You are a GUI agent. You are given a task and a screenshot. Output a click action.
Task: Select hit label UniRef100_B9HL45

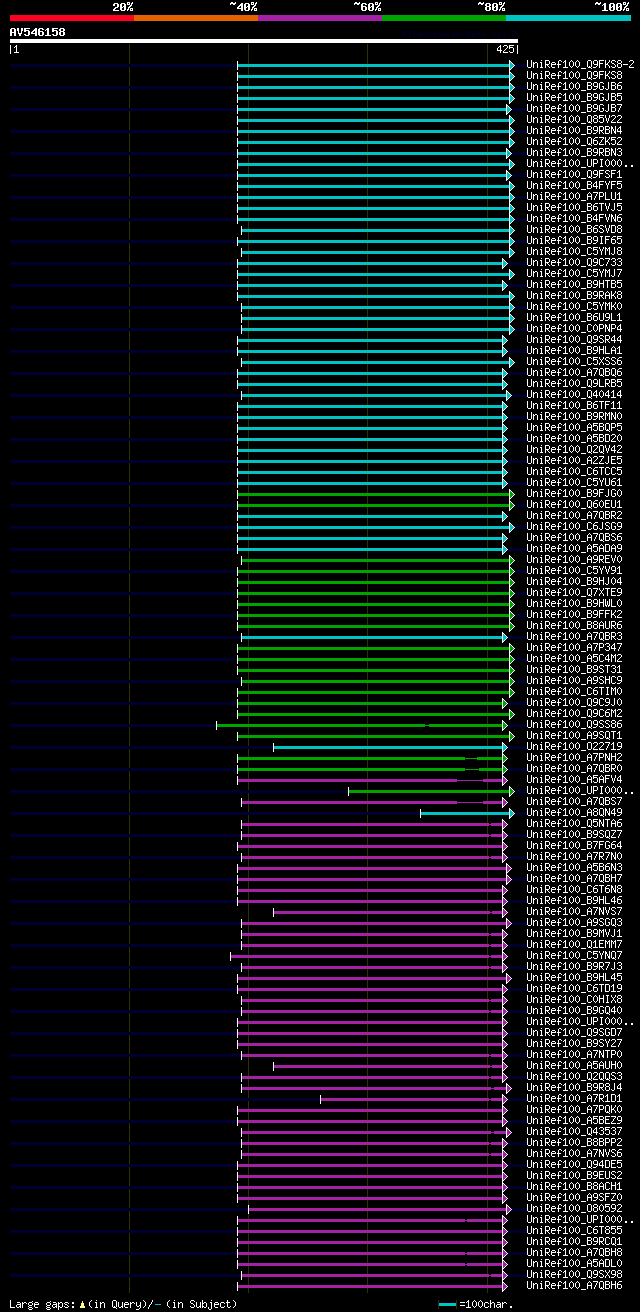tap(575, 977)
